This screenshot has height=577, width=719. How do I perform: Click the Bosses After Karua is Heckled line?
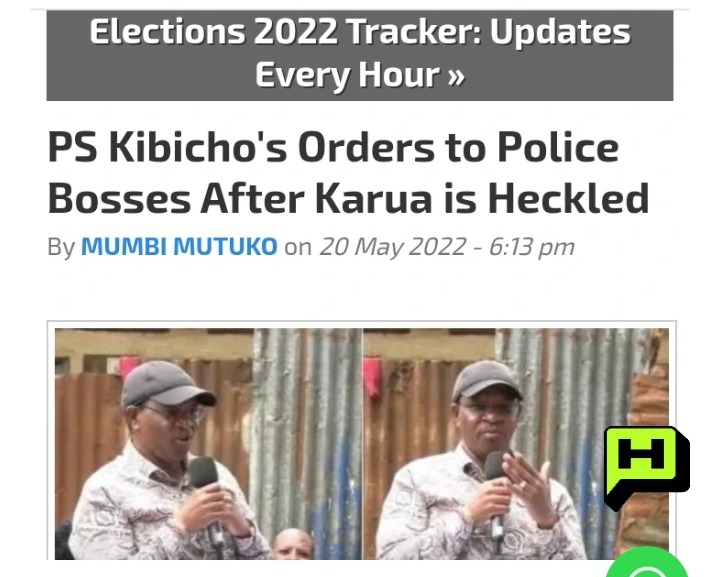coord(348,199)
